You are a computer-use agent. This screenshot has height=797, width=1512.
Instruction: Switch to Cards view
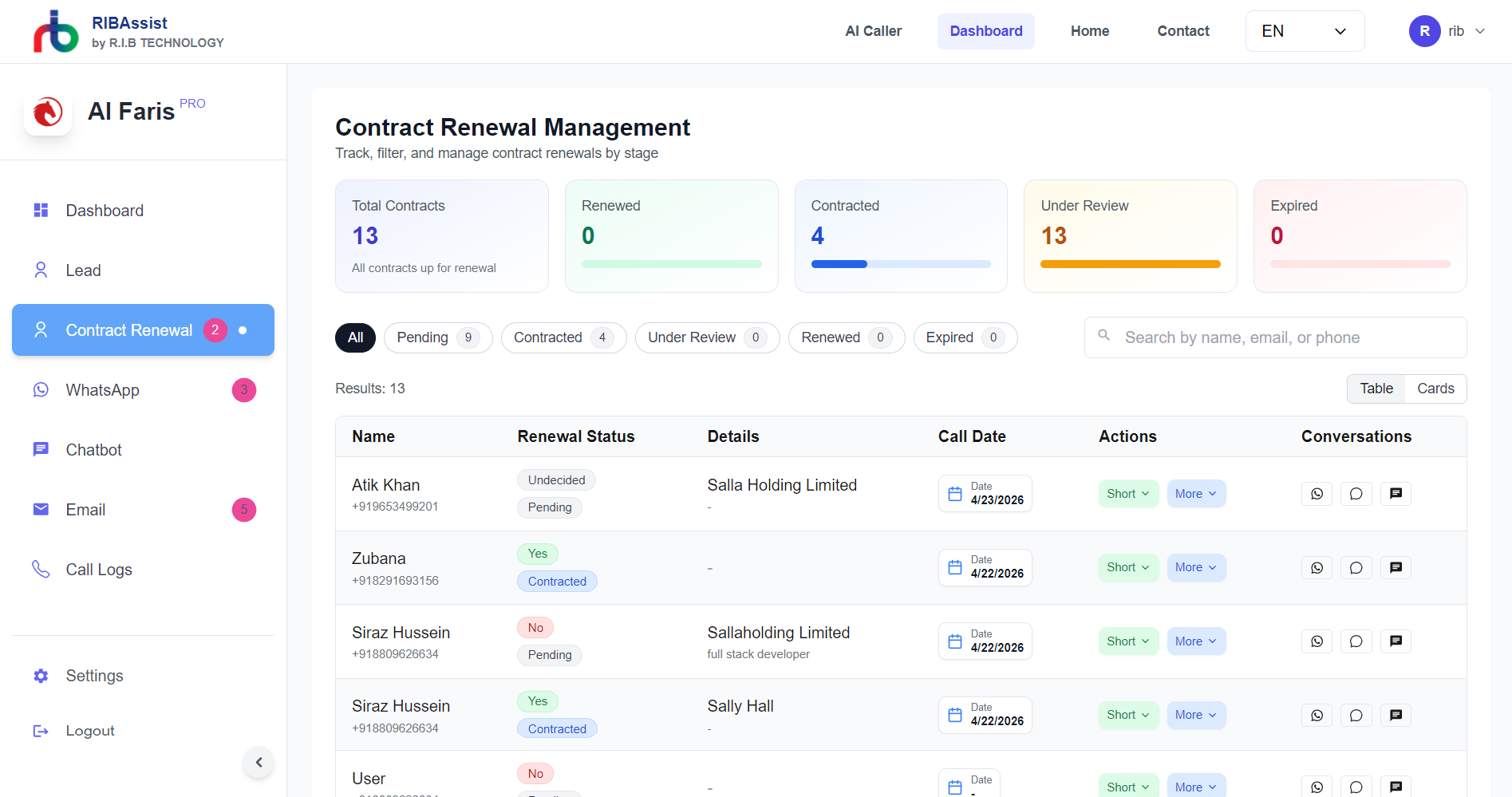[x=1435, y=389]
